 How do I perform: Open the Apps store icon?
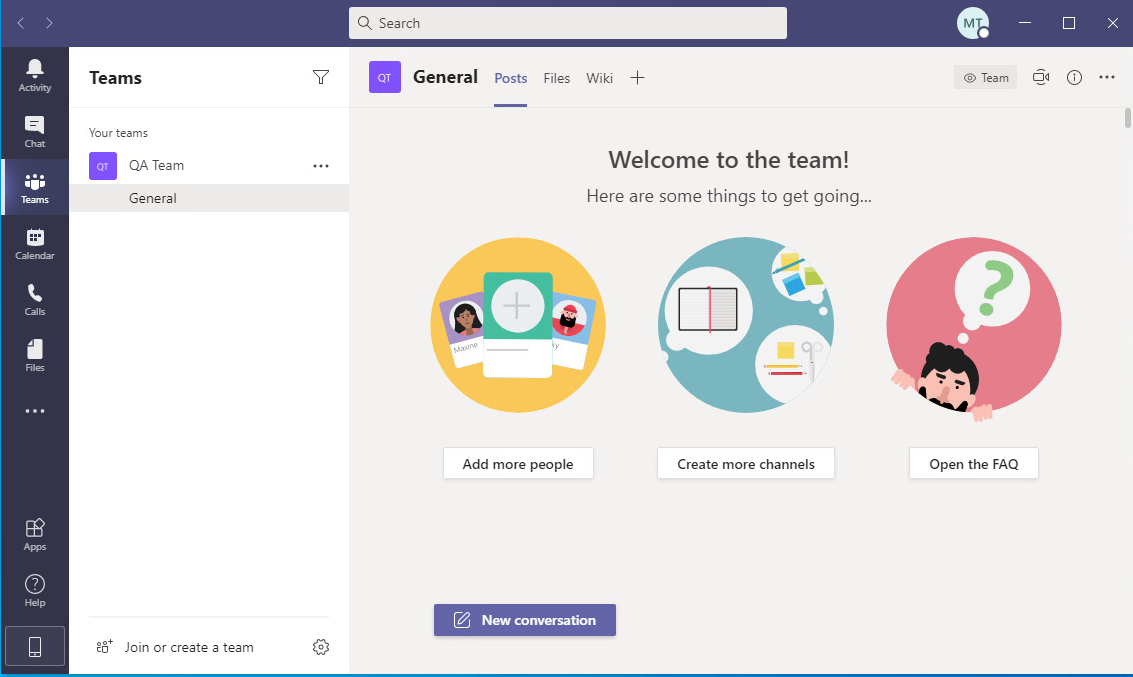(x=35, y=534)
